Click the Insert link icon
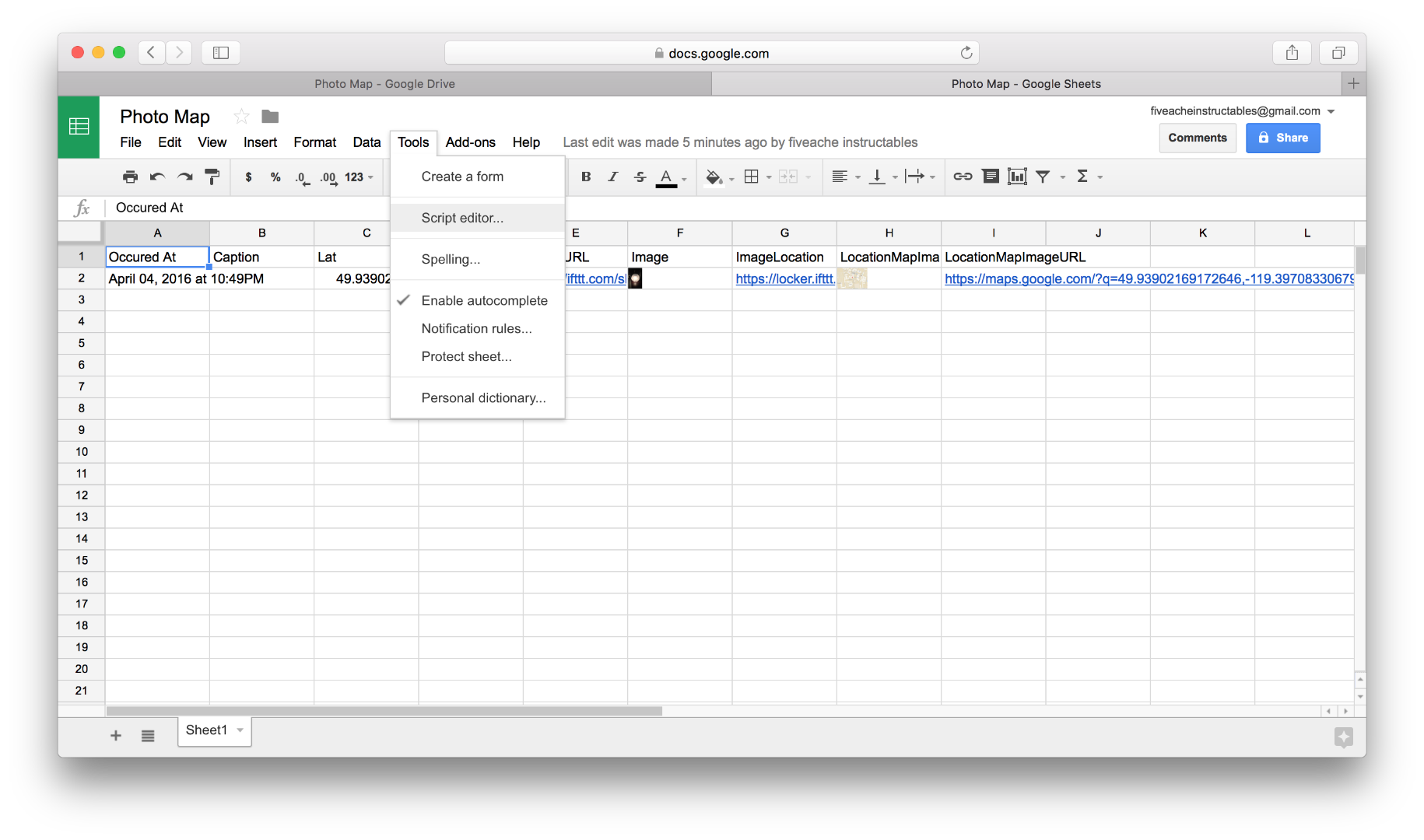Screen dimensions: 1424x840 pos(963,177)
